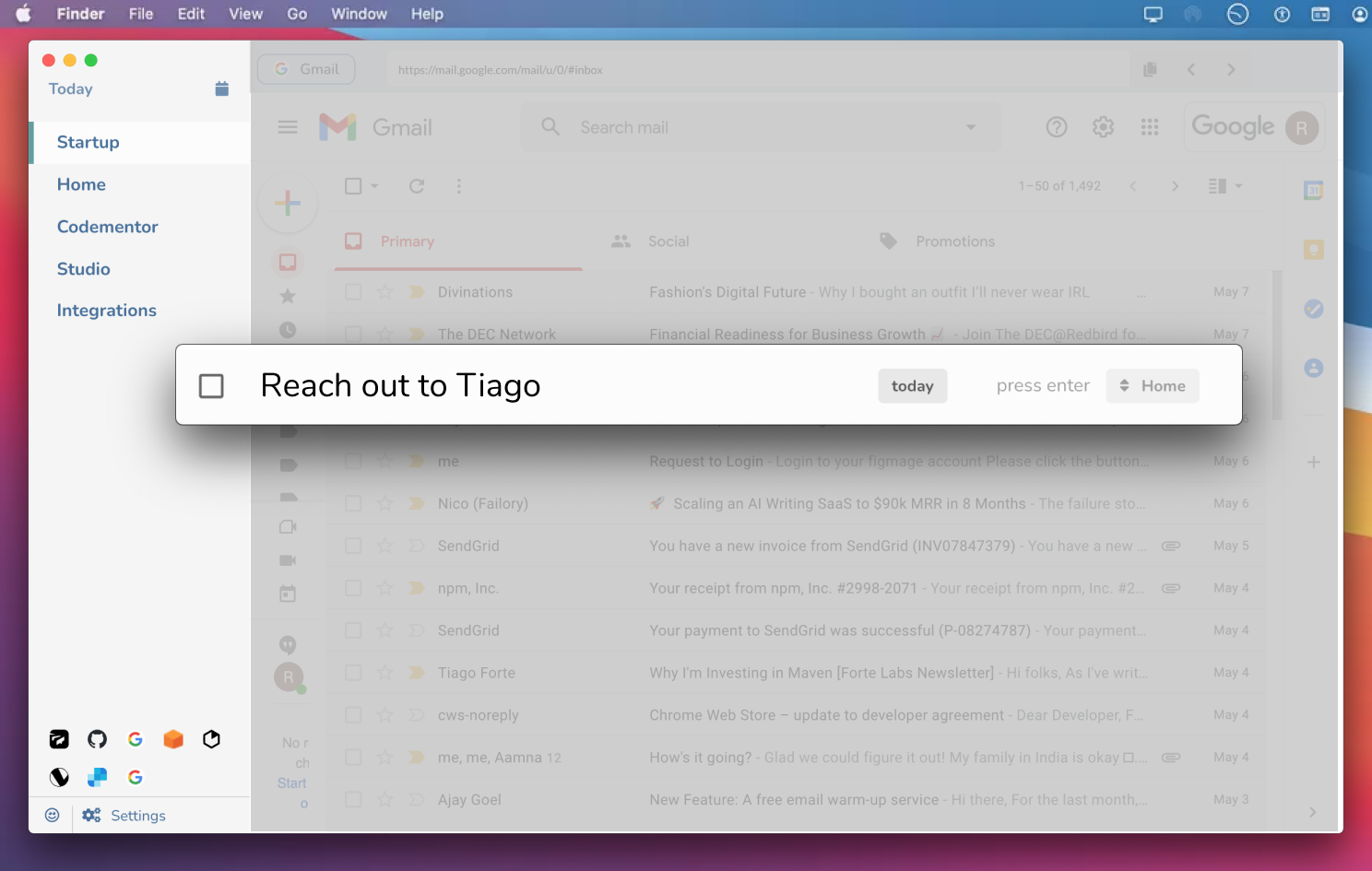
Task: Click the Google icon beside the SendGrid icon
Action: (x=136, y=777)
